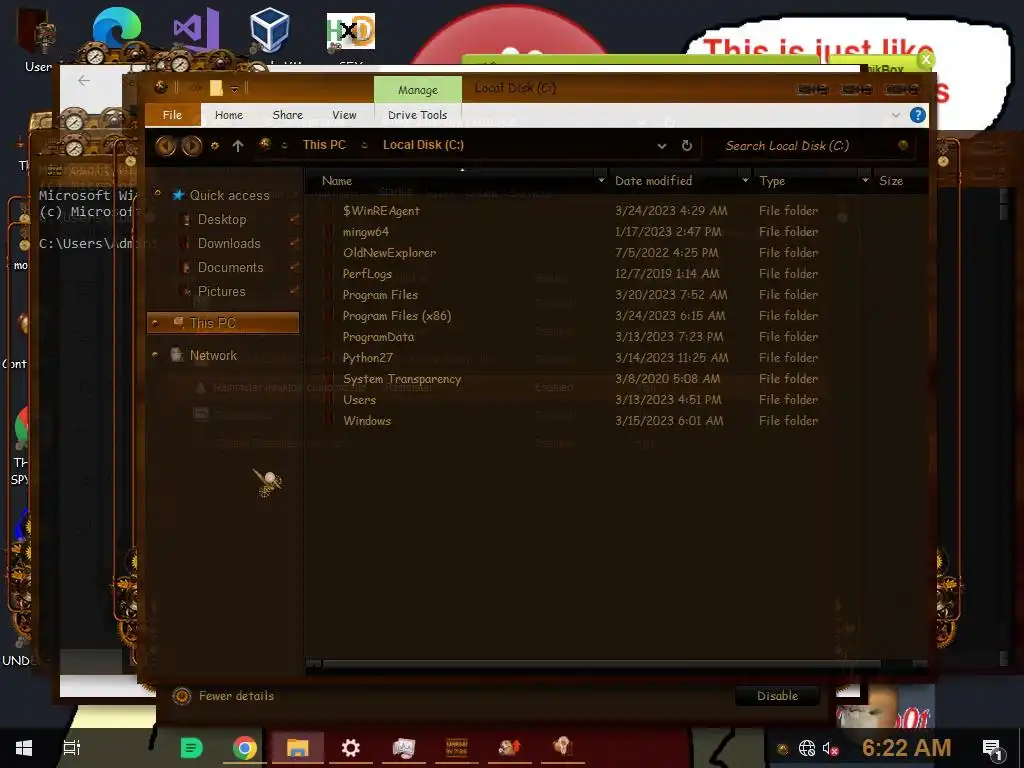
Task: Open the Name column filter dropdown
Action: coord(601,181)
